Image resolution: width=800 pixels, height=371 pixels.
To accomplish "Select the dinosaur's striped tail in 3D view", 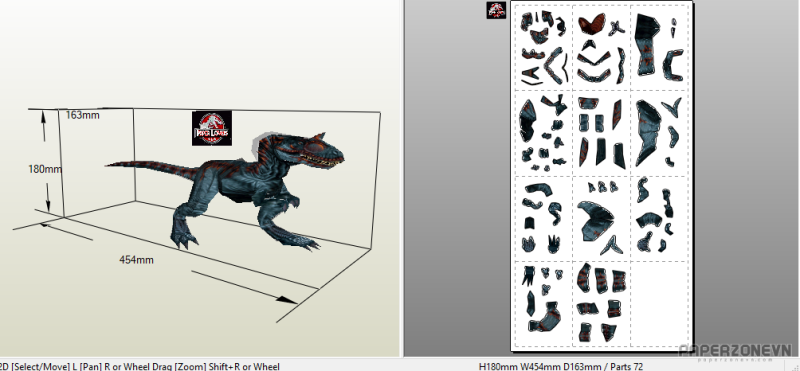I will 148,168.
